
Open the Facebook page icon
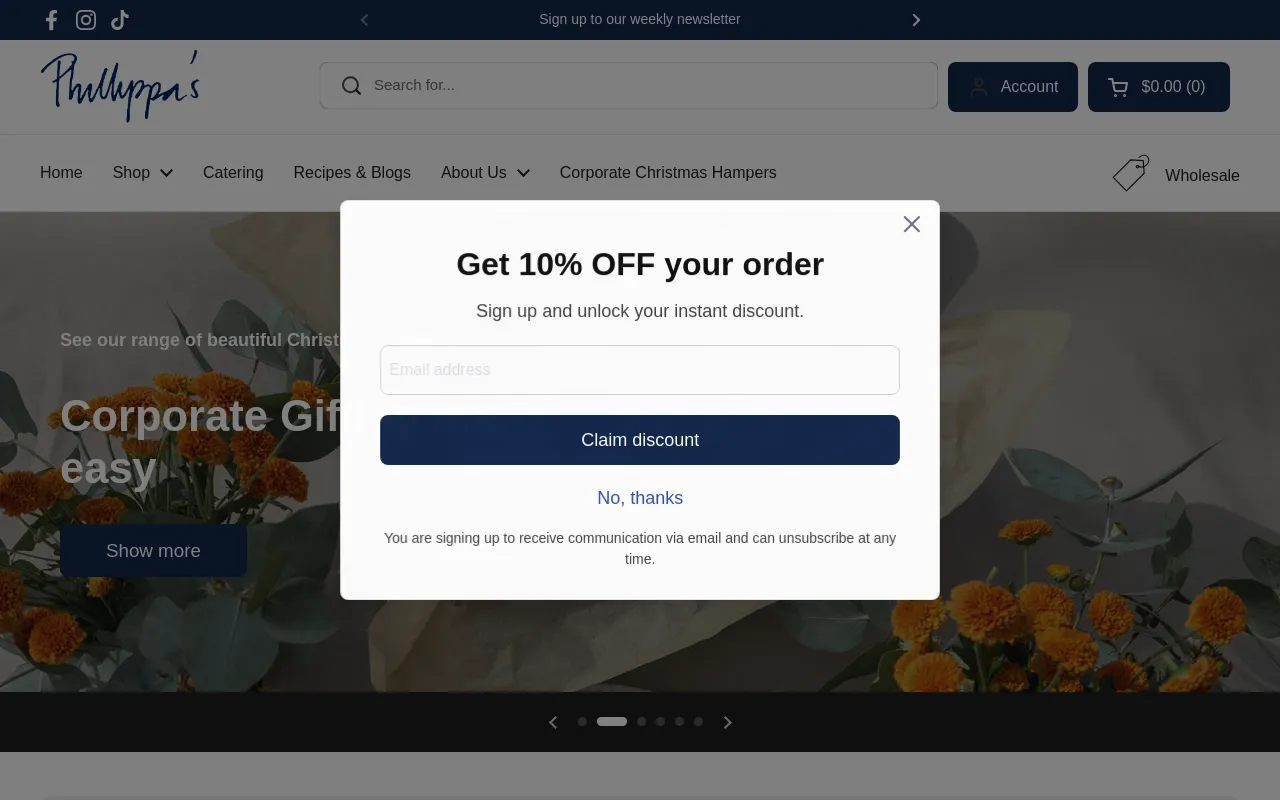tap(52, 20)
